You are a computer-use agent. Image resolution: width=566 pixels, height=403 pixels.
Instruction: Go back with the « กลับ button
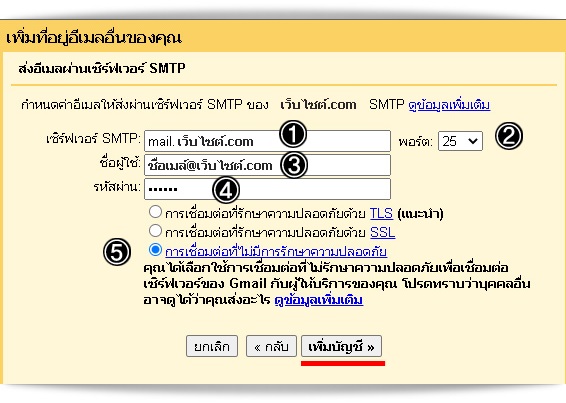(x=271, y=346)
